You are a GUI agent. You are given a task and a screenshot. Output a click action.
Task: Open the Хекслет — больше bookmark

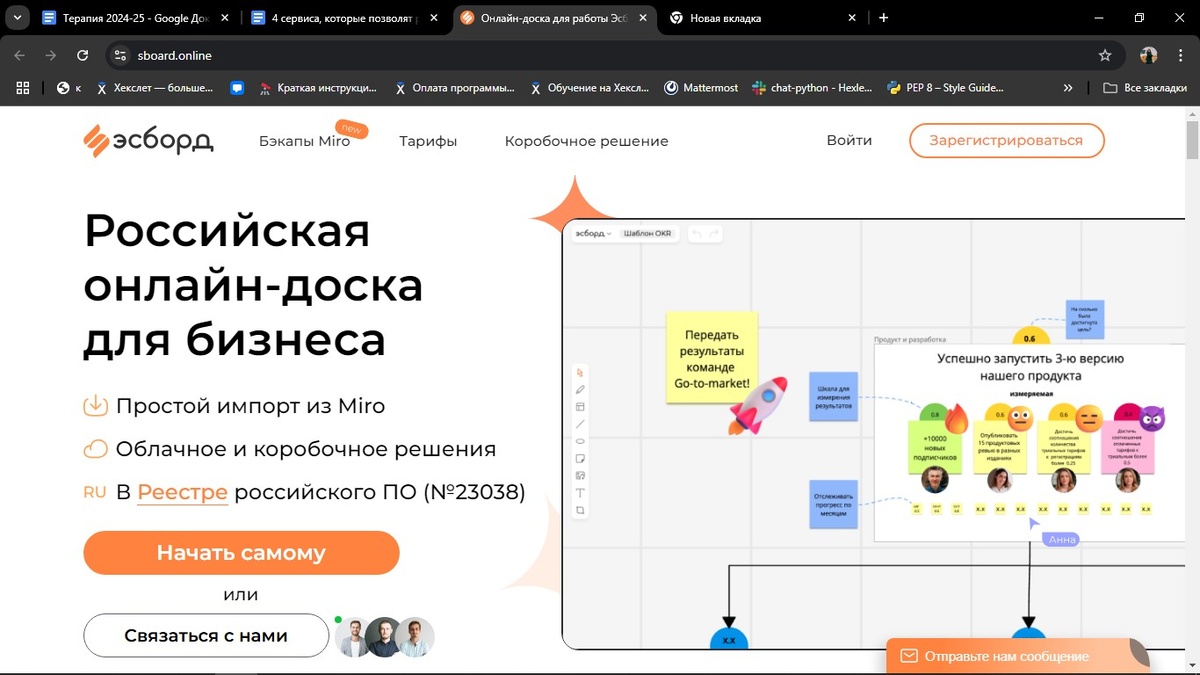coord(155,88)
